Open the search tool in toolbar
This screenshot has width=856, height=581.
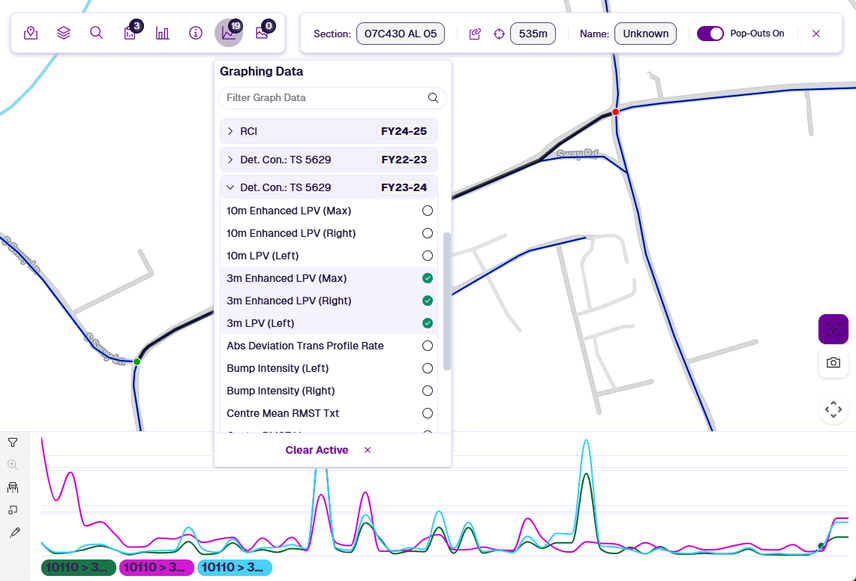[x=97, y=33]
